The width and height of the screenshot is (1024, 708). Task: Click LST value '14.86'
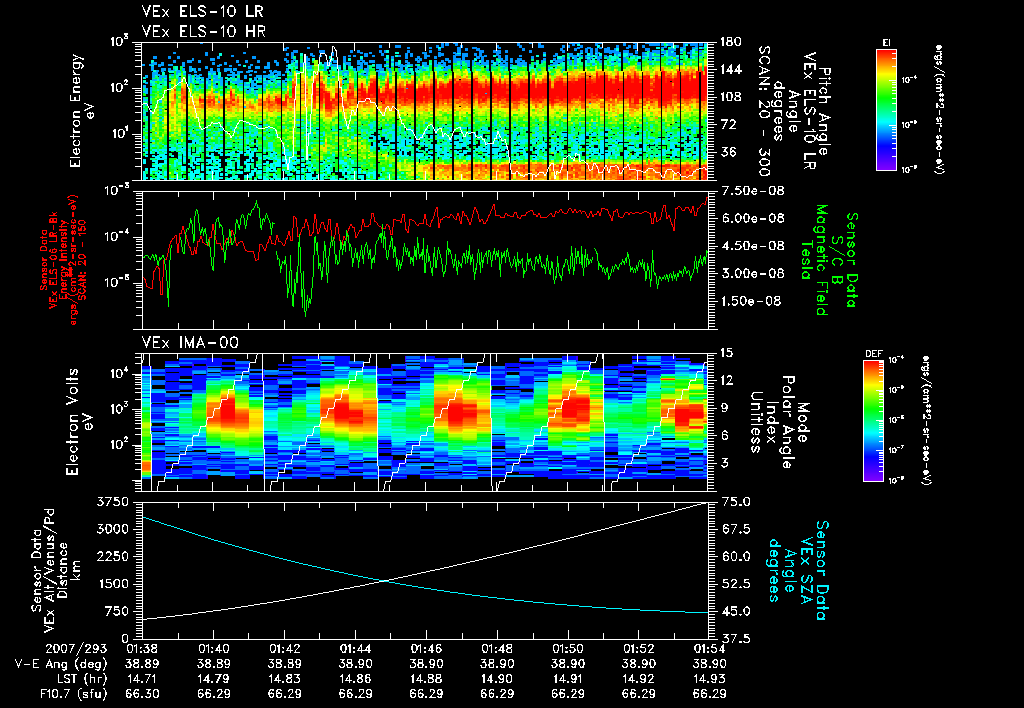[x=355, y=679]
